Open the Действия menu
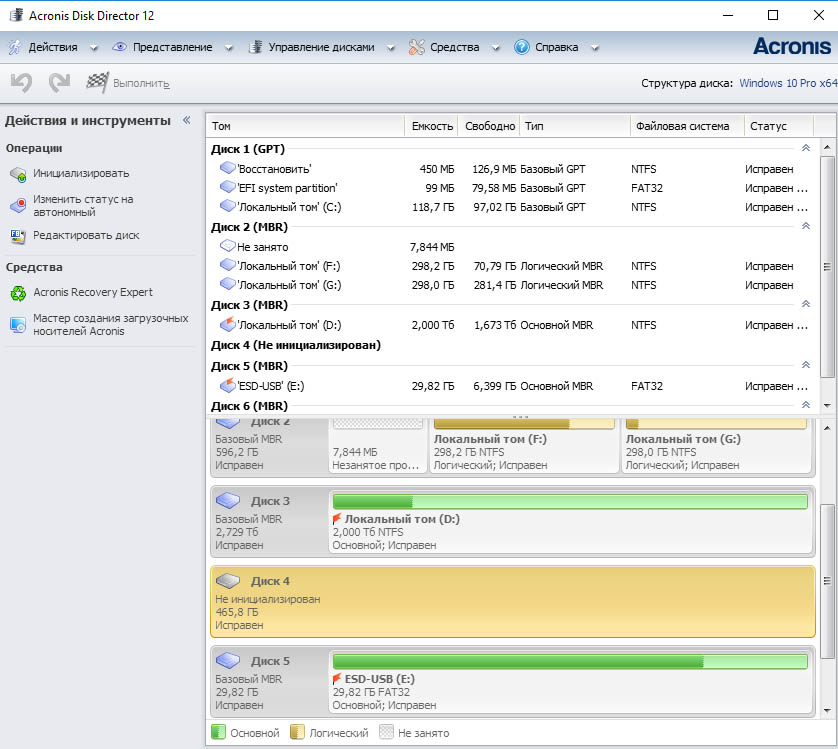838x749 pixels. click(x=53, y=47)
